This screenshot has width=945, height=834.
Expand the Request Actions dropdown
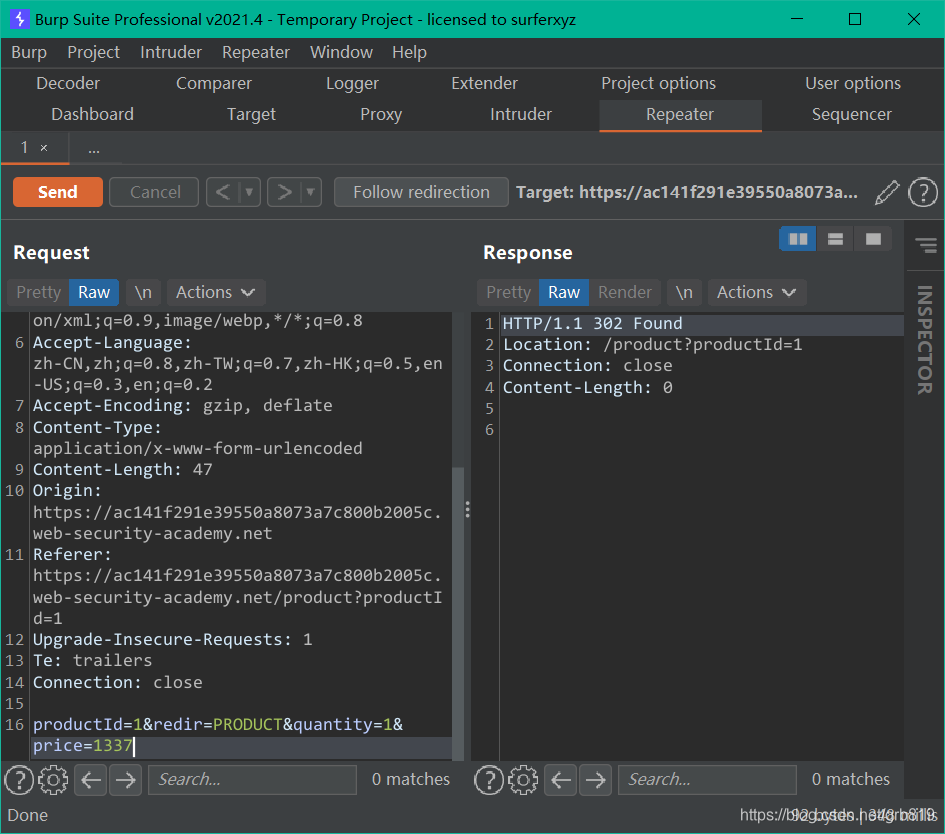(215, 292)
